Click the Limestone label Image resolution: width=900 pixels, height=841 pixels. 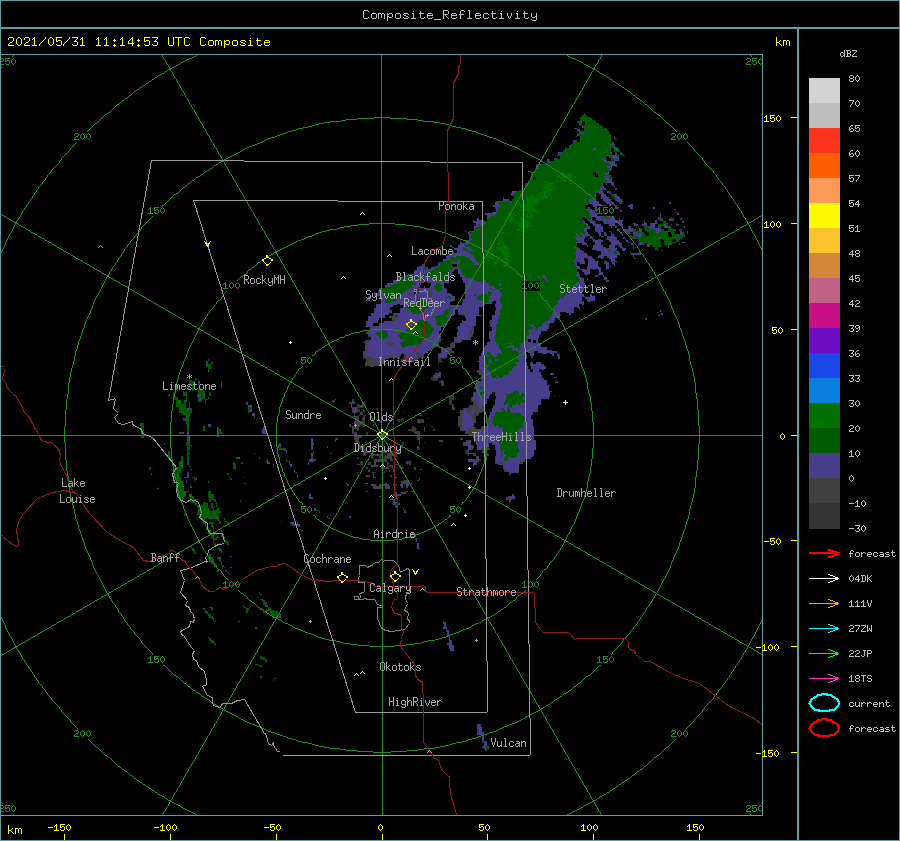[x=189, y=386]
